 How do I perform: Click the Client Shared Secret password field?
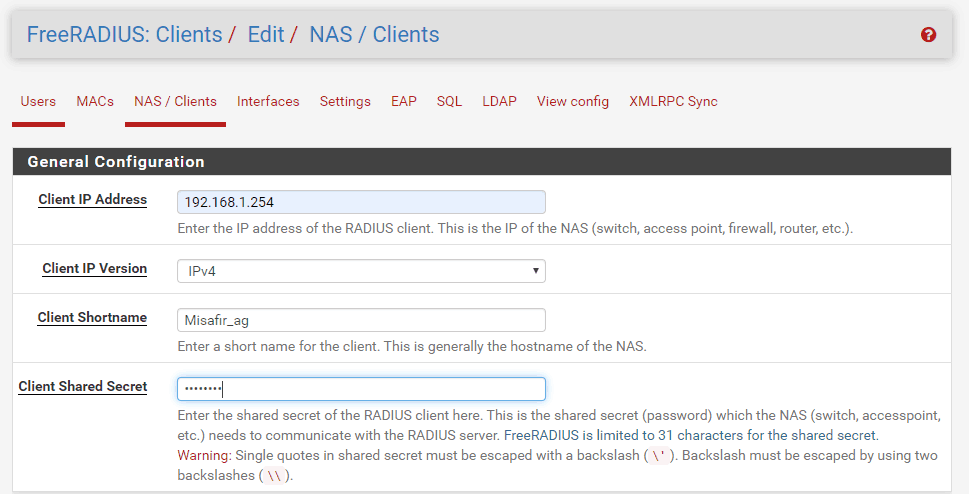pos(361,389)
